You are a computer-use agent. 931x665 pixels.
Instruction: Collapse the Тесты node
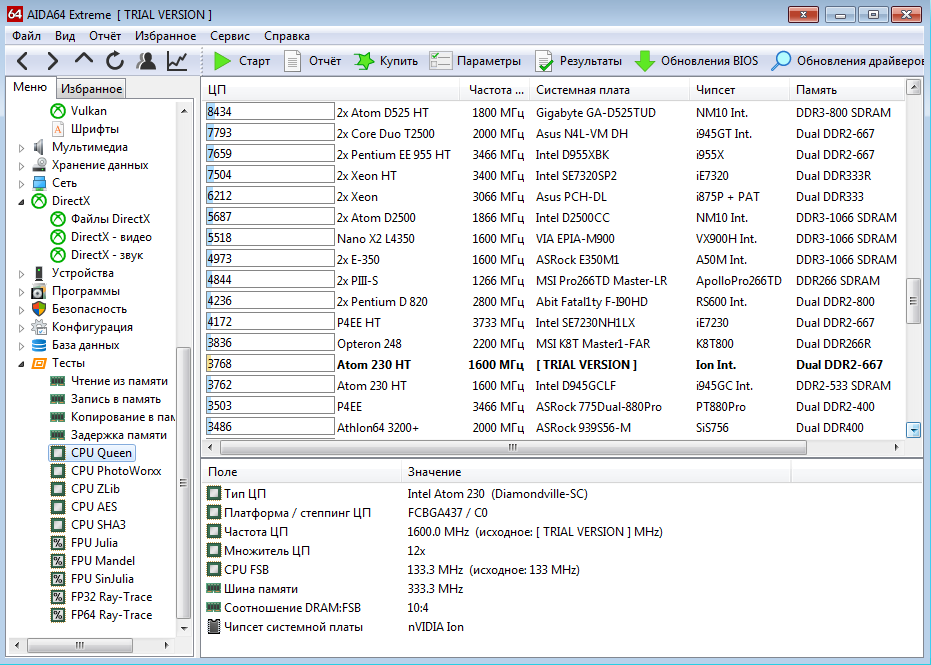coord(22,363)
